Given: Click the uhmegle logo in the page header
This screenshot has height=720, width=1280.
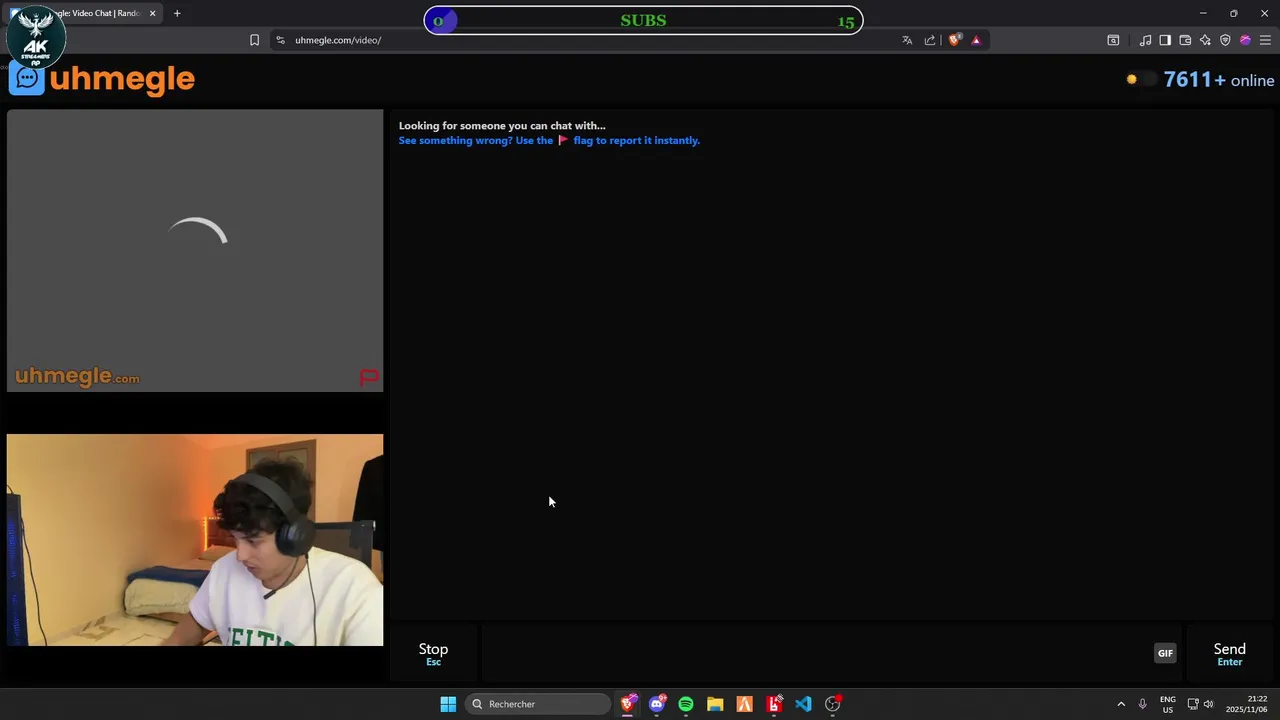Looking at the screenshot, I should coord(102,79).
